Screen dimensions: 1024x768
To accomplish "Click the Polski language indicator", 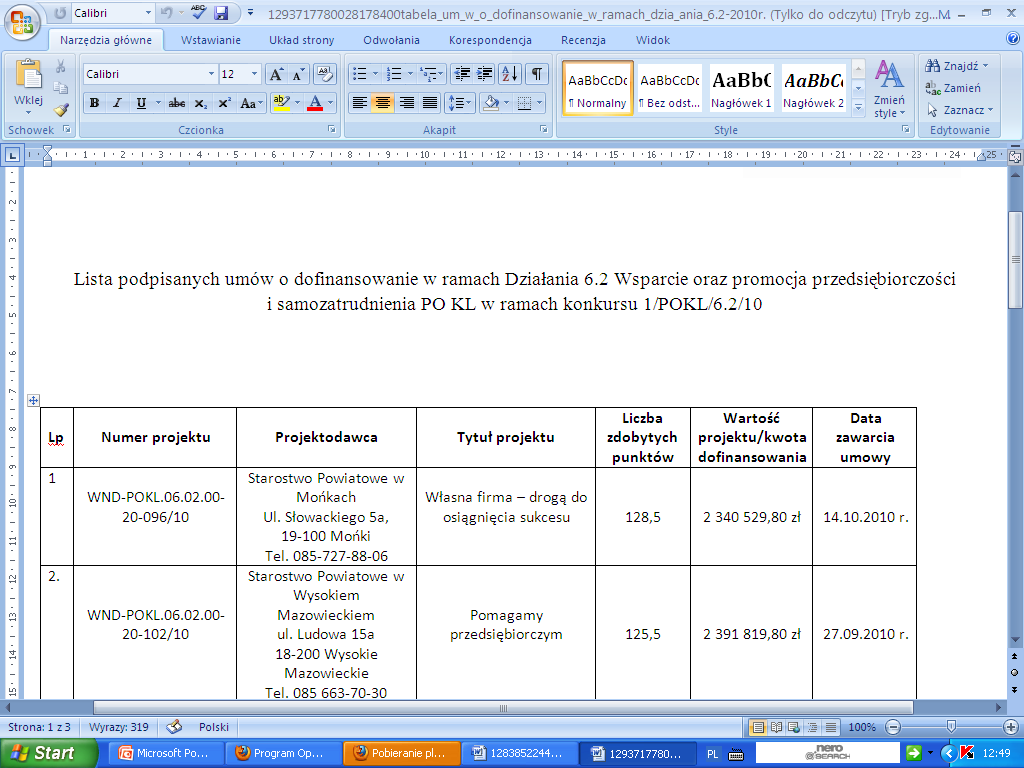I will pos(214,727).
